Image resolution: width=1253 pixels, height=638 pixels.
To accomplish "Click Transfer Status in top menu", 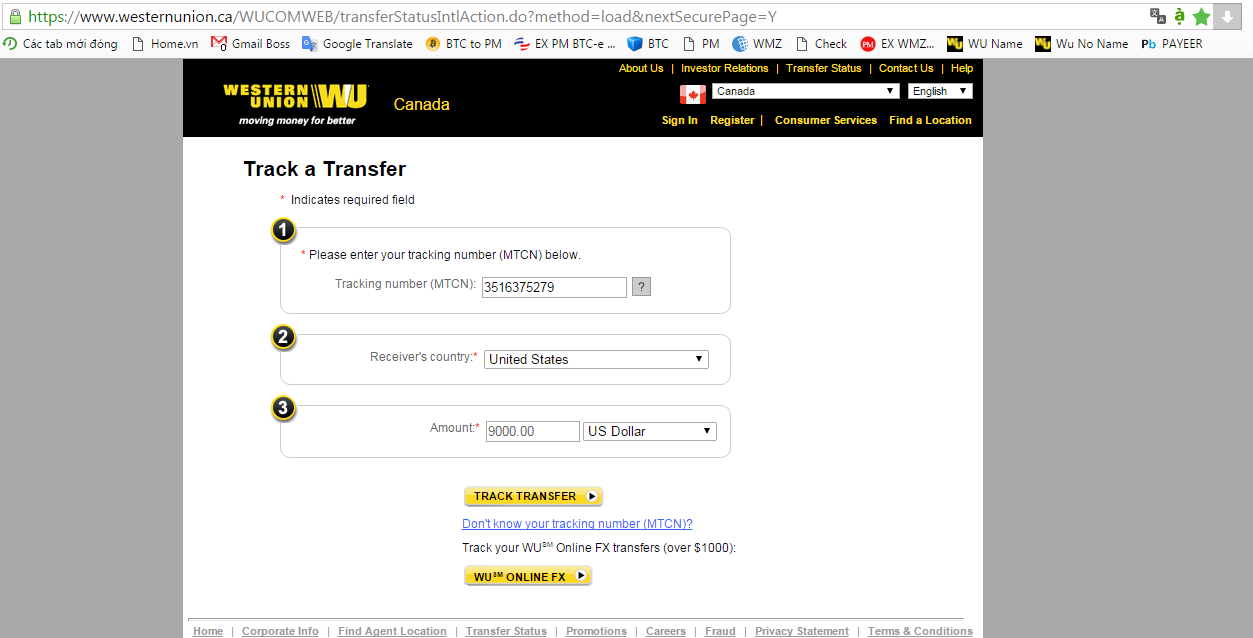I will tap(824, 68).
